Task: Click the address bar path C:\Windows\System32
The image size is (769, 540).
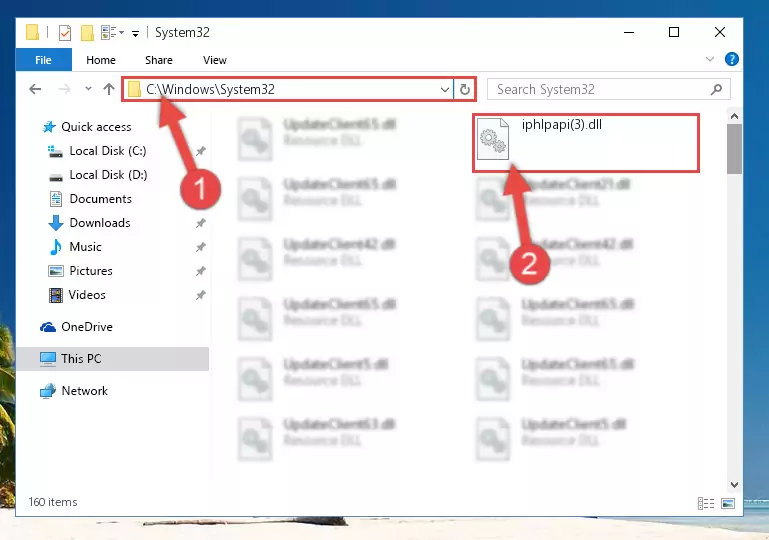Action: pos(210,89)
